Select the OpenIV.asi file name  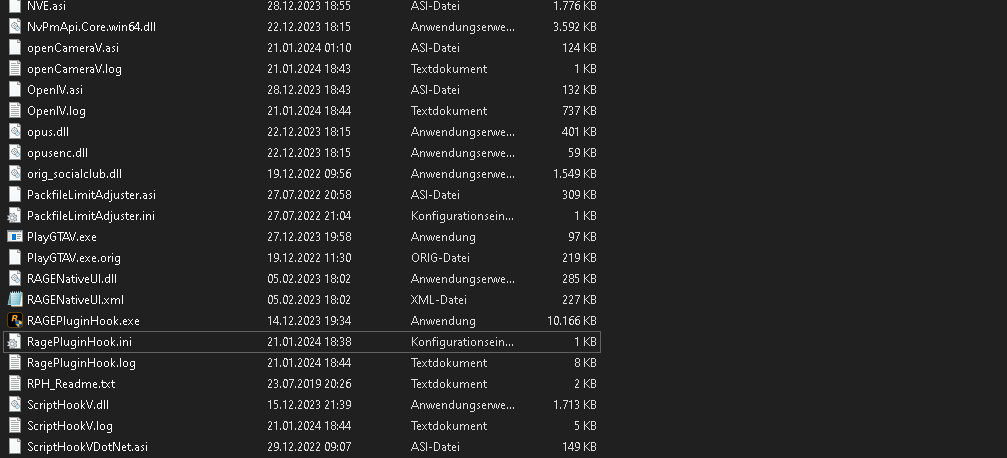[x=55, y=90]
